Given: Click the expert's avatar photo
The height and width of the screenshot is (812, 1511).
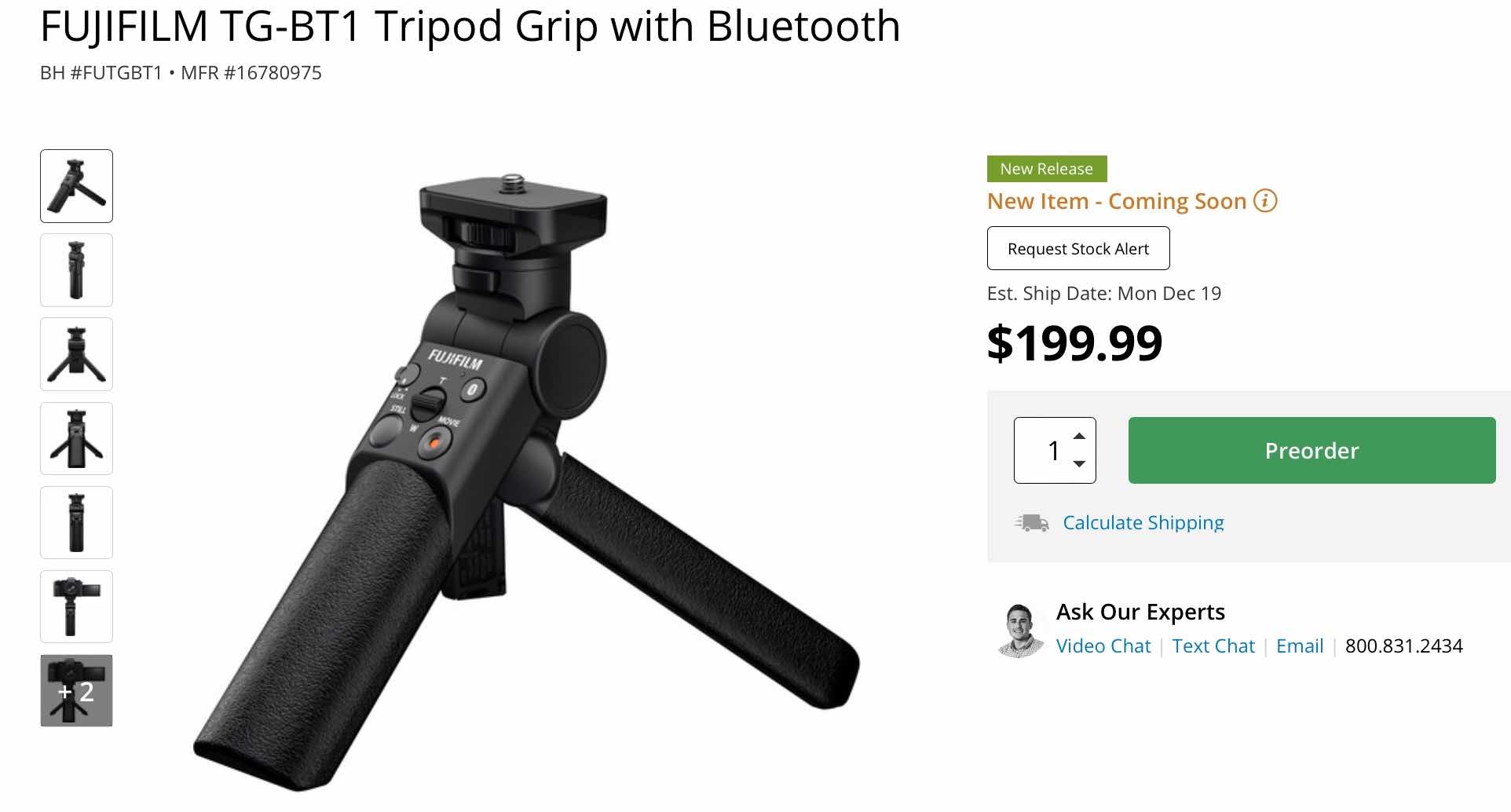Looking at the screenshot, I should [x=1020, y=631].
